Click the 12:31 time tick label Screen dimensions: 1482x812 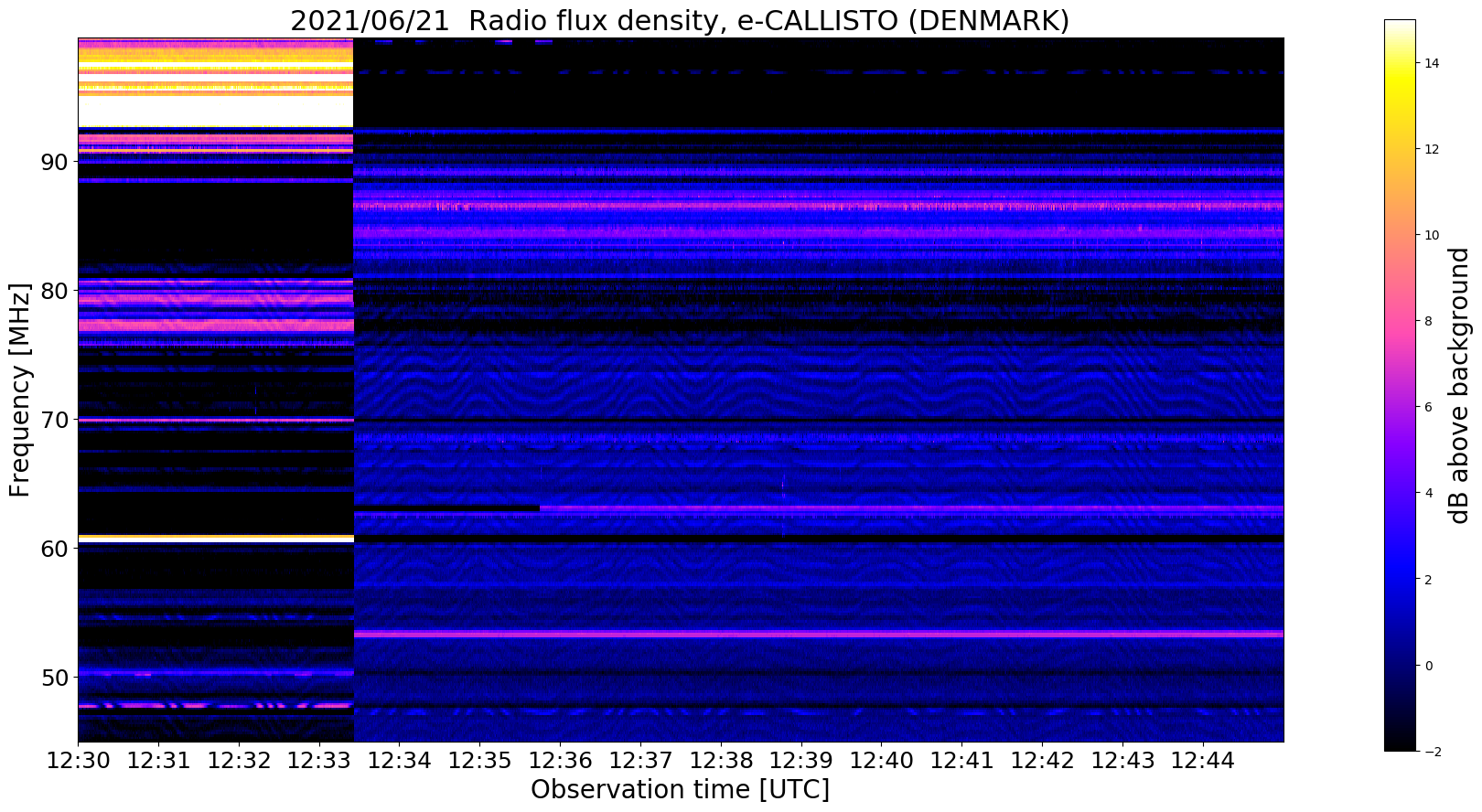(158, 761)
